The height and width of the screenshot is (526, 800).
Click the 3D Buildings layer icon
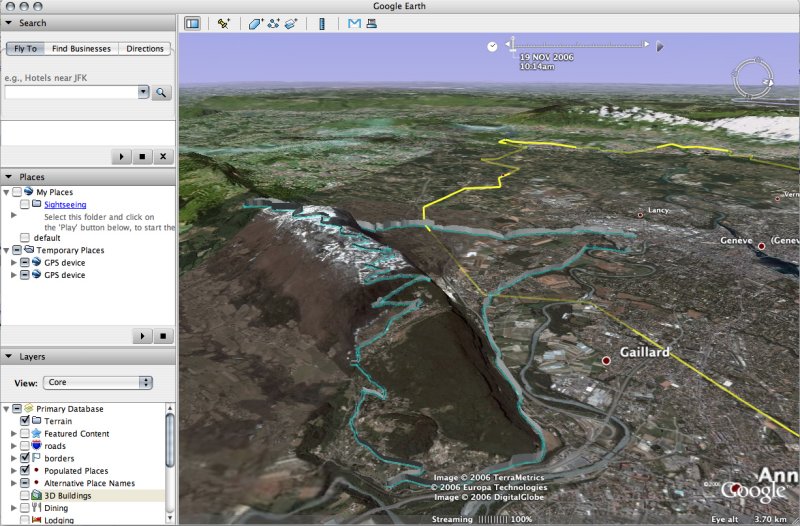coord(36,495)
